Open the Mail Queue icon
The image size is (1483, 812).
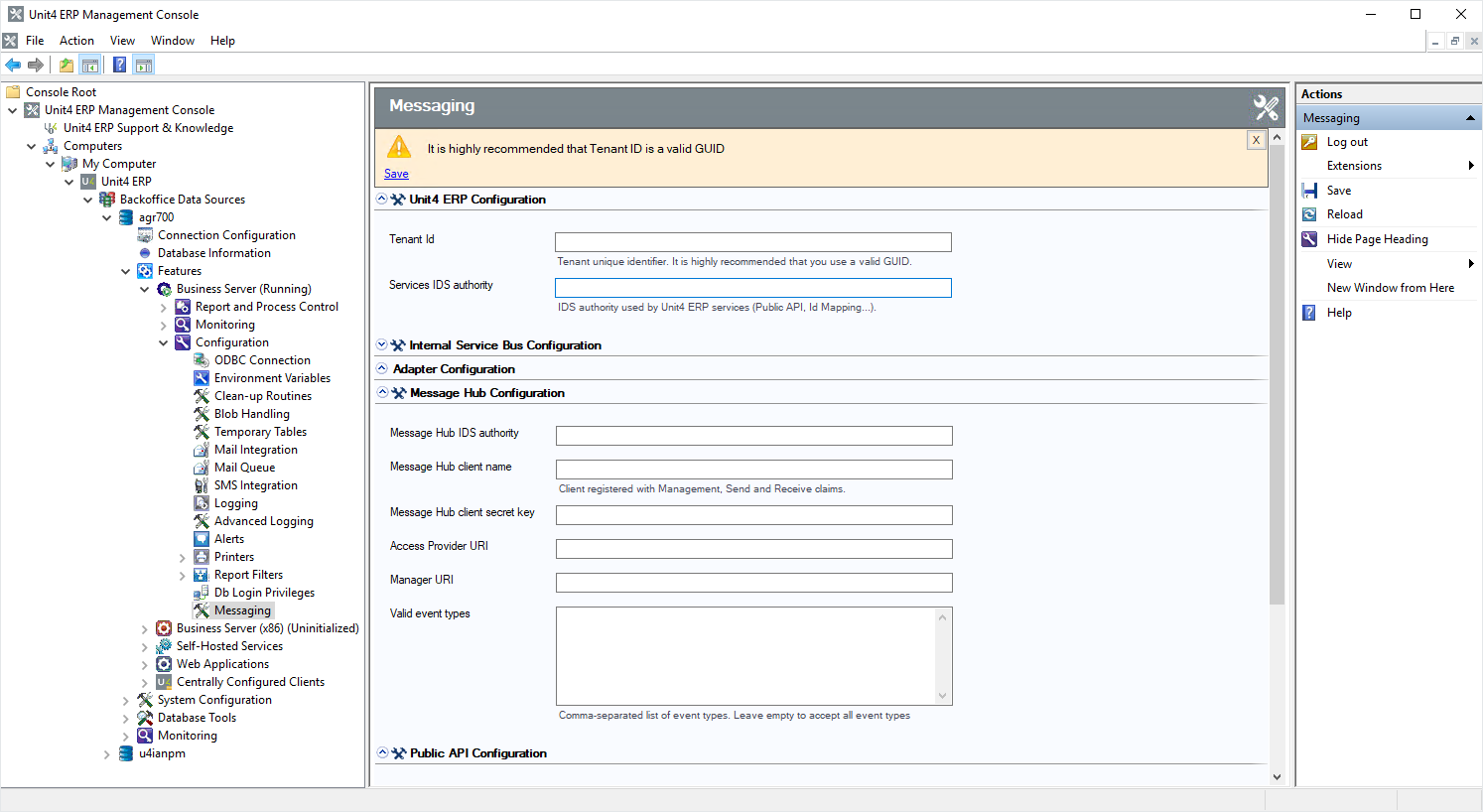tap(202, 468)
